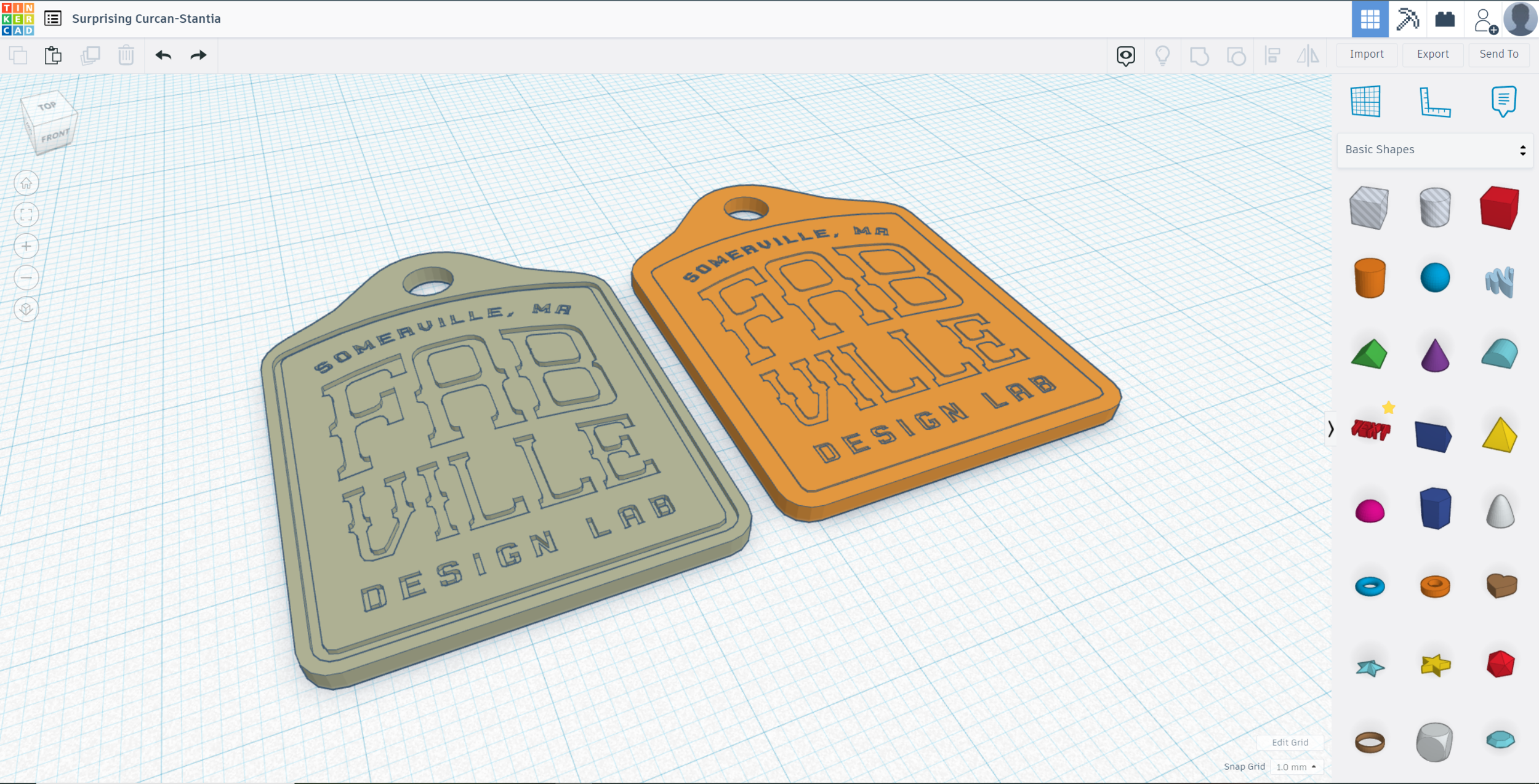The height and width of the screenshot is (784, 1539).
Task: Switch to Blocks mode with brick icon
Action: coord(1444,19)
